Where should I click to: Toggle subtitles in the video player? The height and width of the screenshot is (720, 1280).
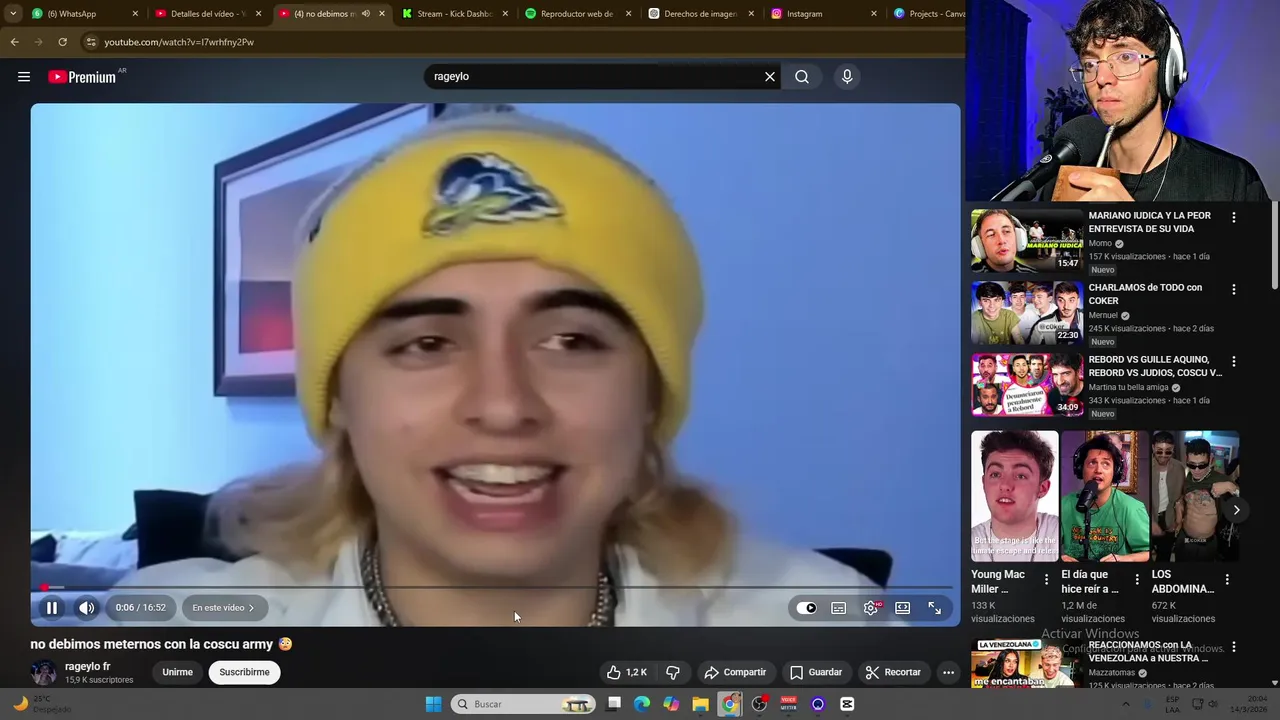point(839,608)
